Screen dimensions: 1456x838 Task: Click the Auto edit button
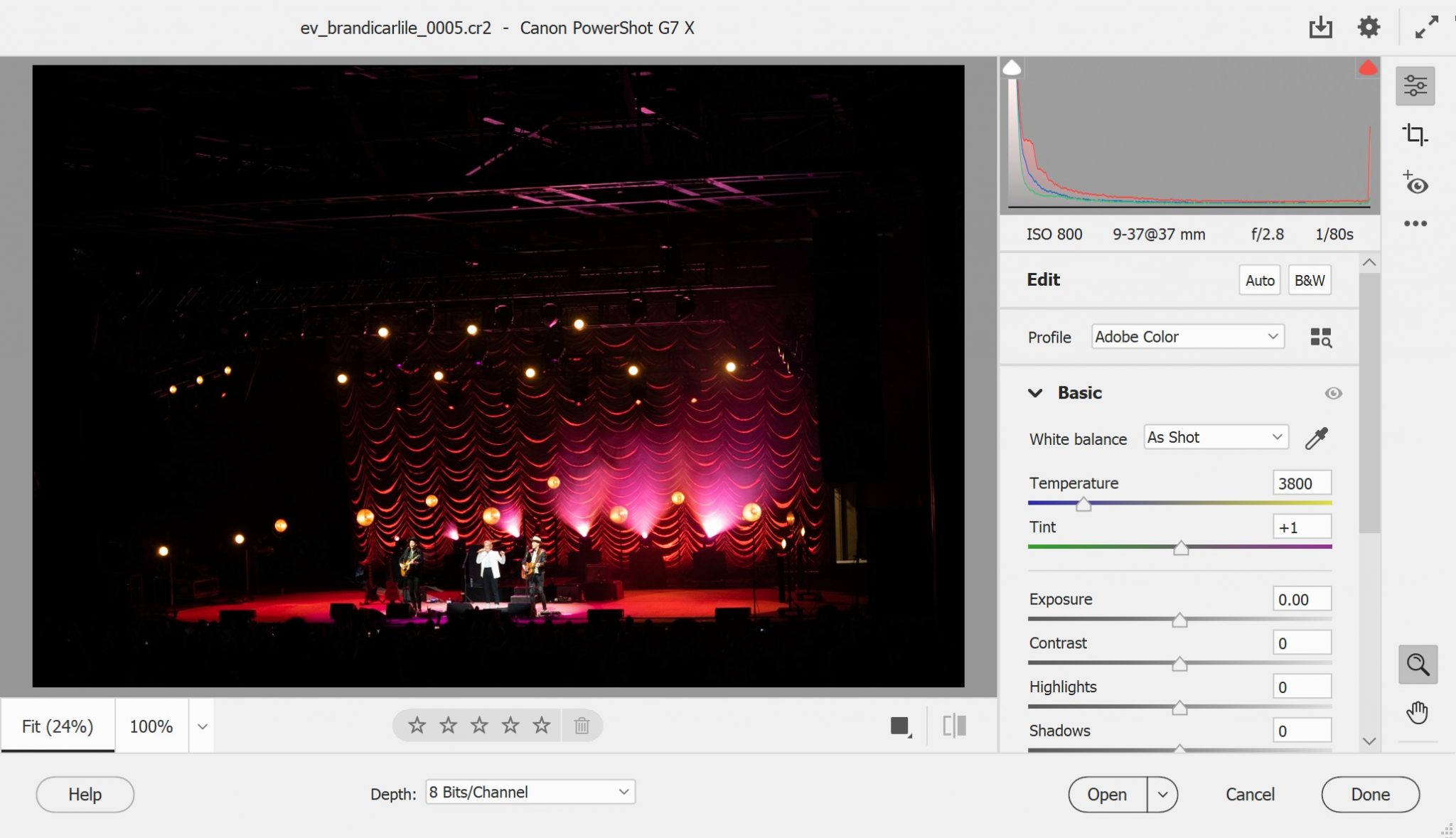(1260, 280)
